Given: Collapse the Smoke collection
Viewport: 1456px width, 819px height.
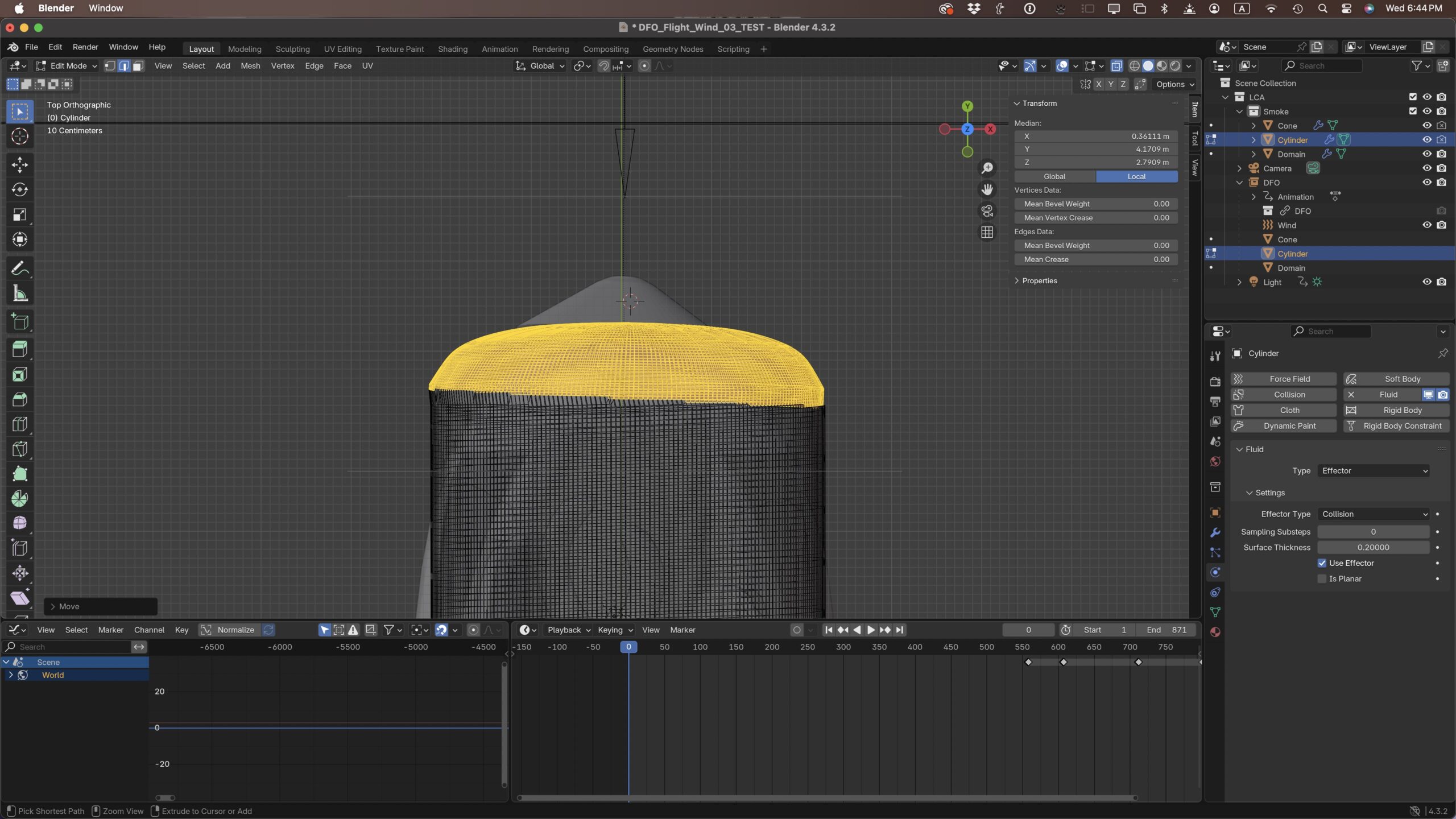Looking at the screenshot, I should [1239, 111].
